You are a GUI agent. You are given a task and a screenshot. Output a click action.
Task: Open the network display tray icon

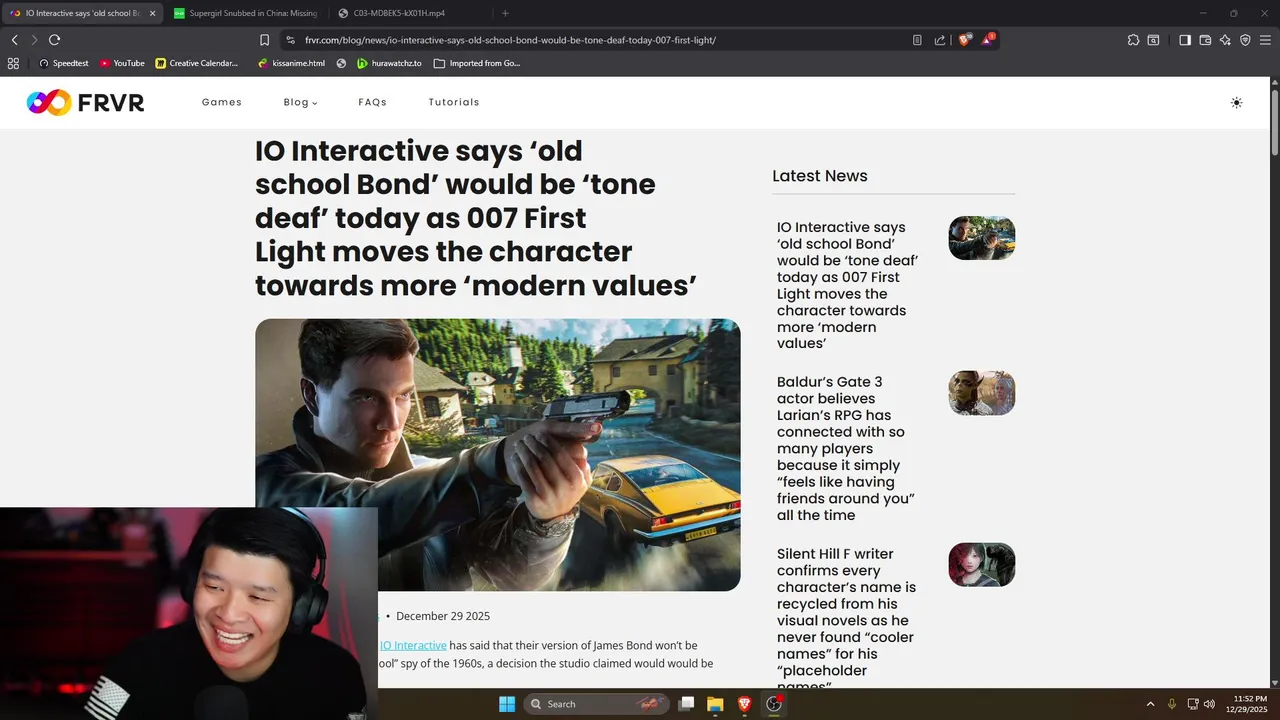tap(1193, 704)
